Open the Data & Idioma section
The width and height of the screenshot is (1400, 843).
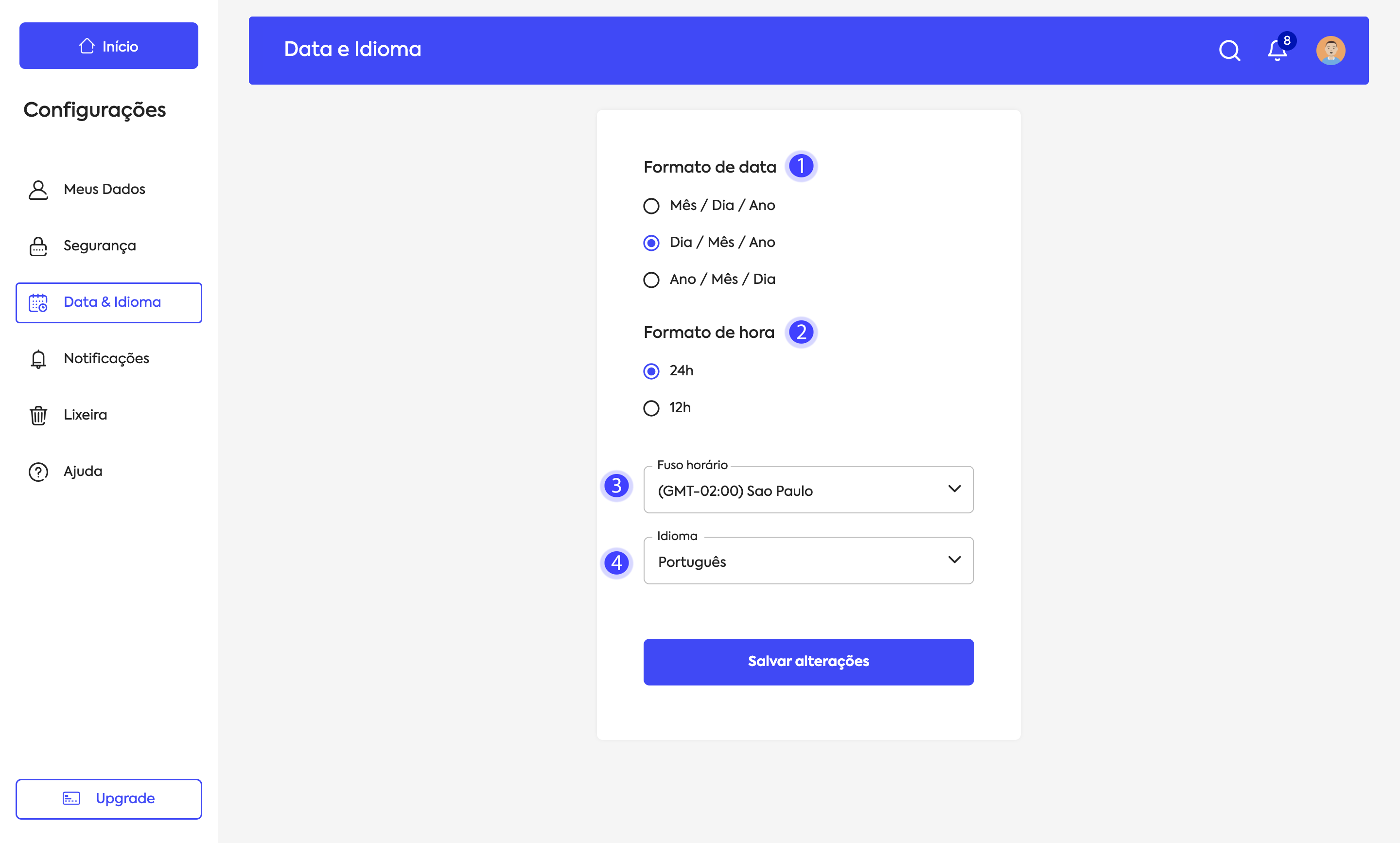108,302
